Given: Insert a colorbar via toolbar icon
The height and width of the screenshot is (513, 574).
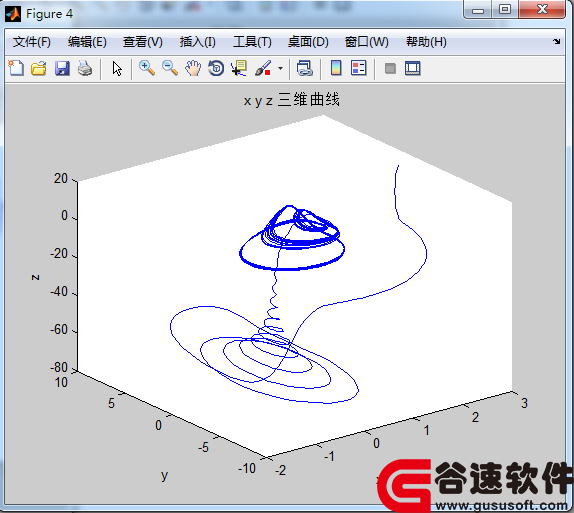Looking at the screenshot, I should [x=336, y=68].
